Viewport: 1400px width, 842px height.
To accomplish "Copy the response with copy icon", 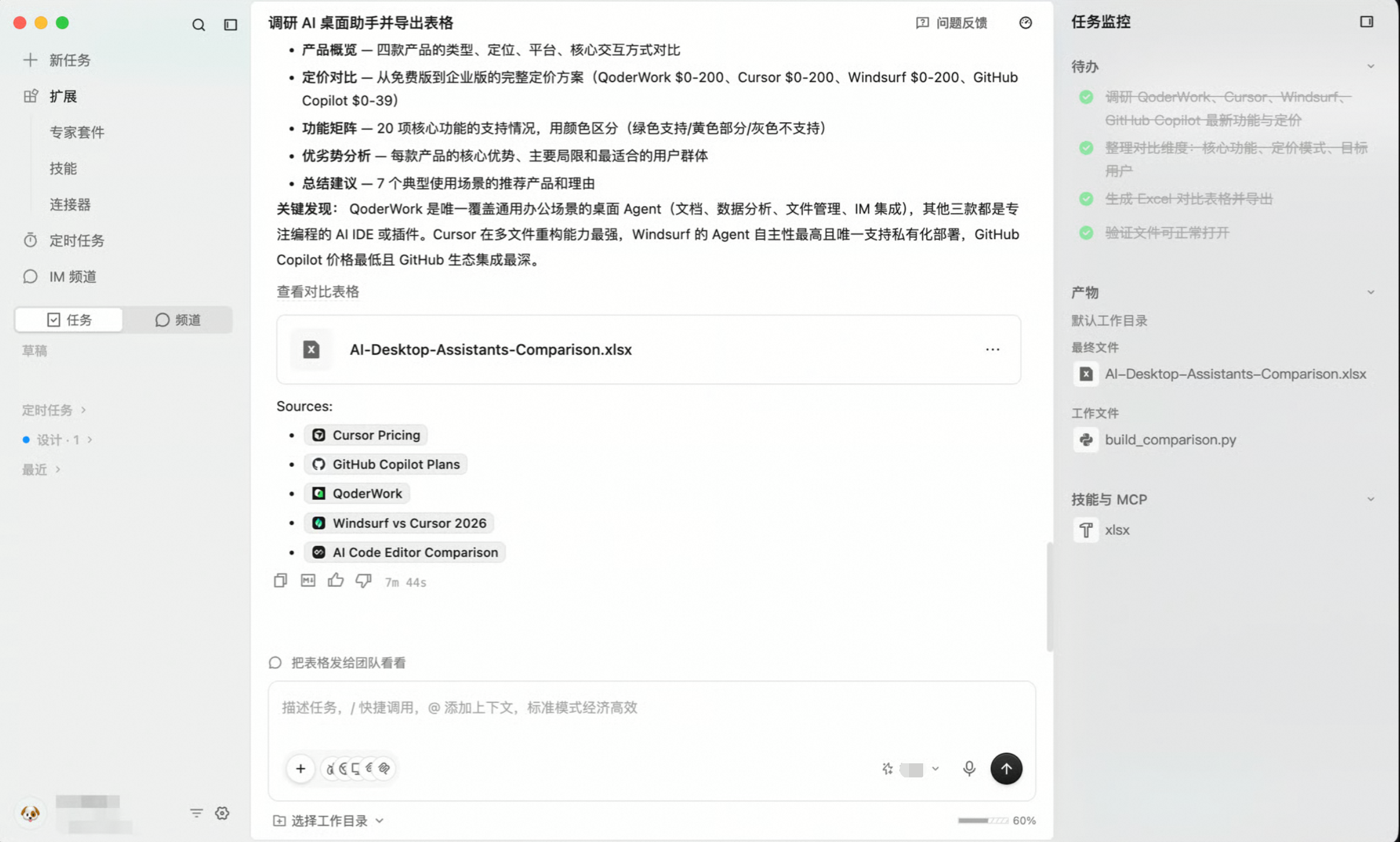I will [280, 581].
